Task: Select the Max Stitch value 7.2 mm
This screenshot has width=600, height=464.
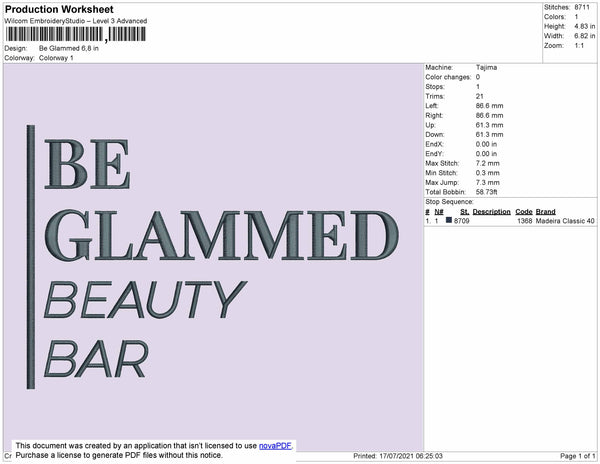Action: pyautogui.click(x=488, y=163)
